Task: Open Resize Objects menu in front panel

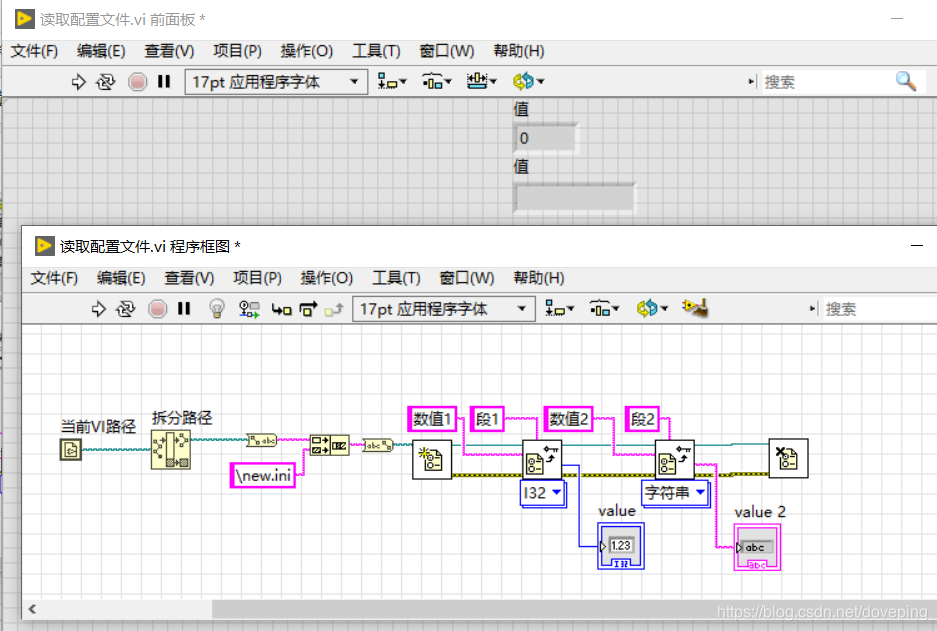Action: [x=482, y=81]
